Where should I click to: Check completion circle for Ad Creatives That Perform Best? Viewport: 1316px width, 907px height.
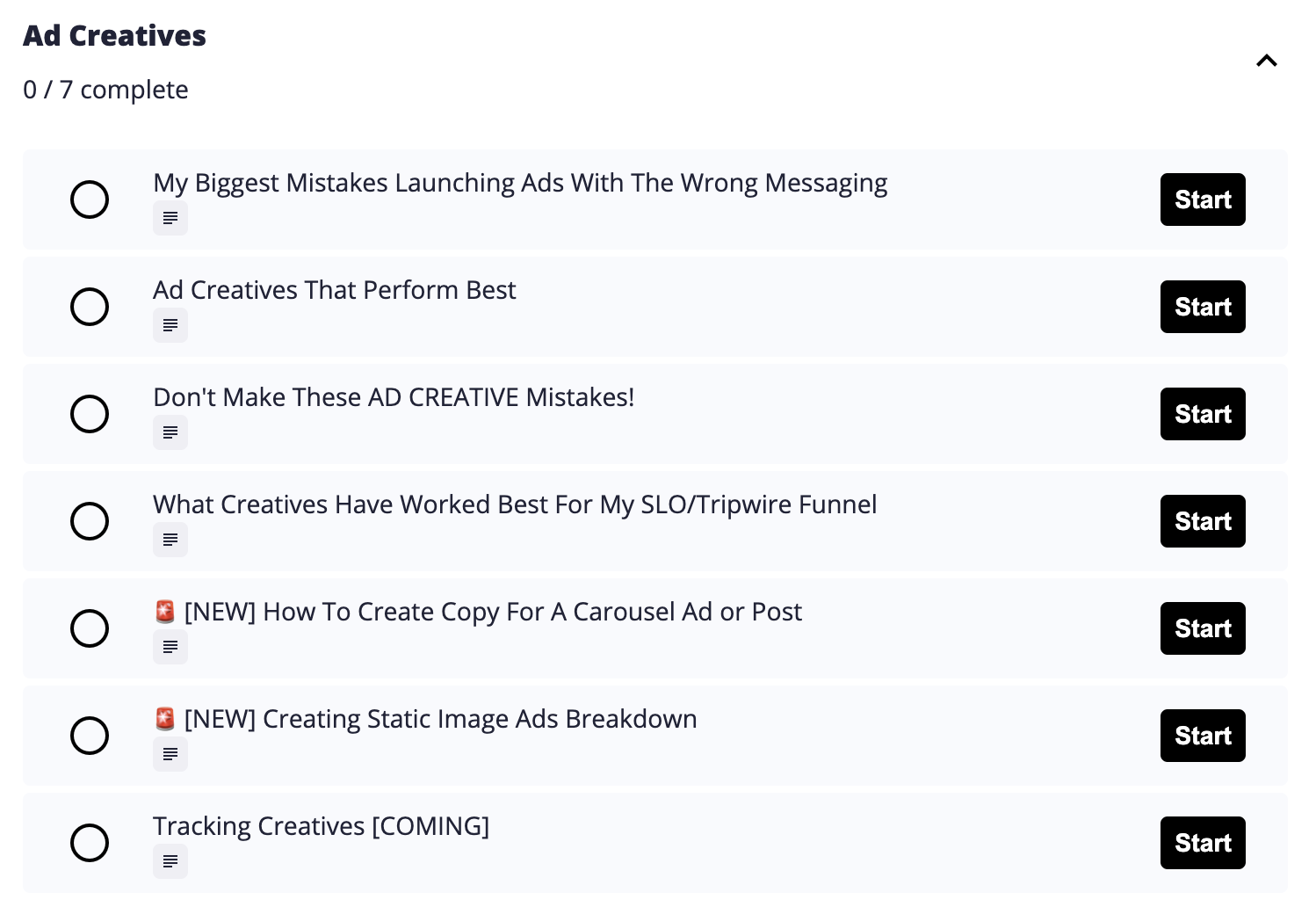(90, 307)
